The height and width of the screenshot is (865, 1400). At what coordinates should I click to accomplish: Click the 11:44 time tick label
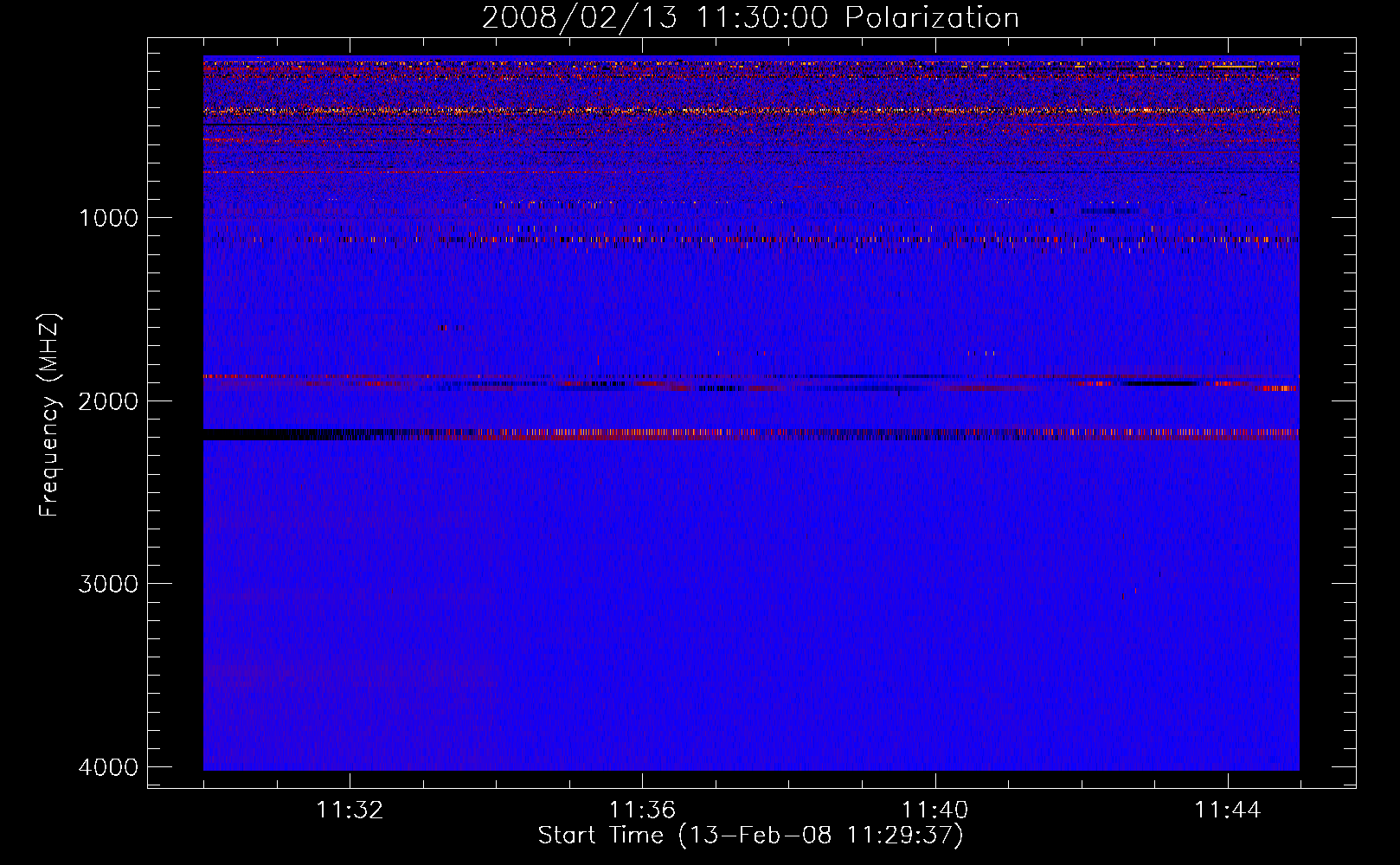click(1227, 811)
